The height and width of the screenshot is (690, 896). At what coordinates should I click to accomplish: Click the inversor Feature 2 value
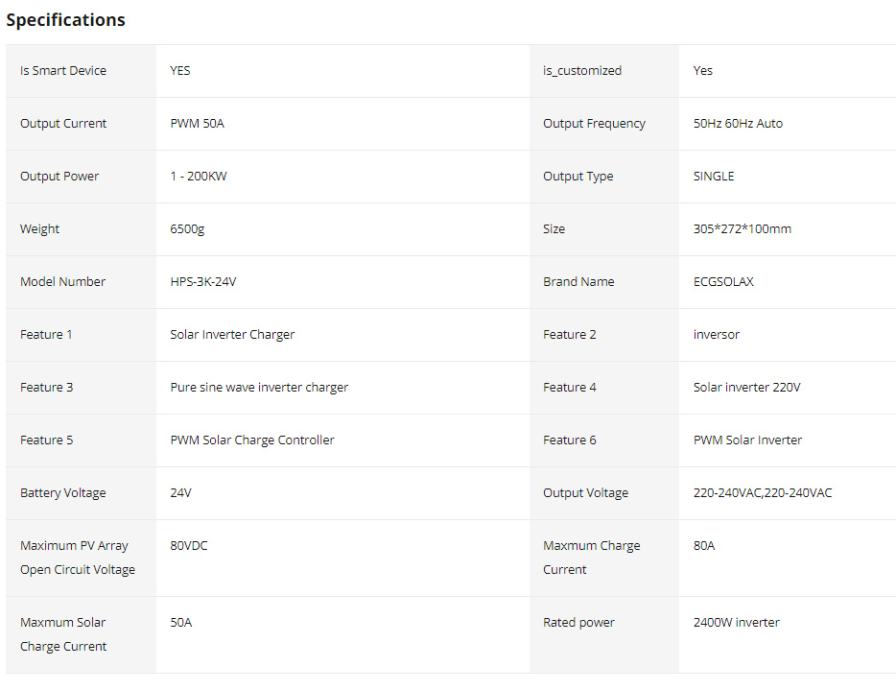click(x=718, y=335)
